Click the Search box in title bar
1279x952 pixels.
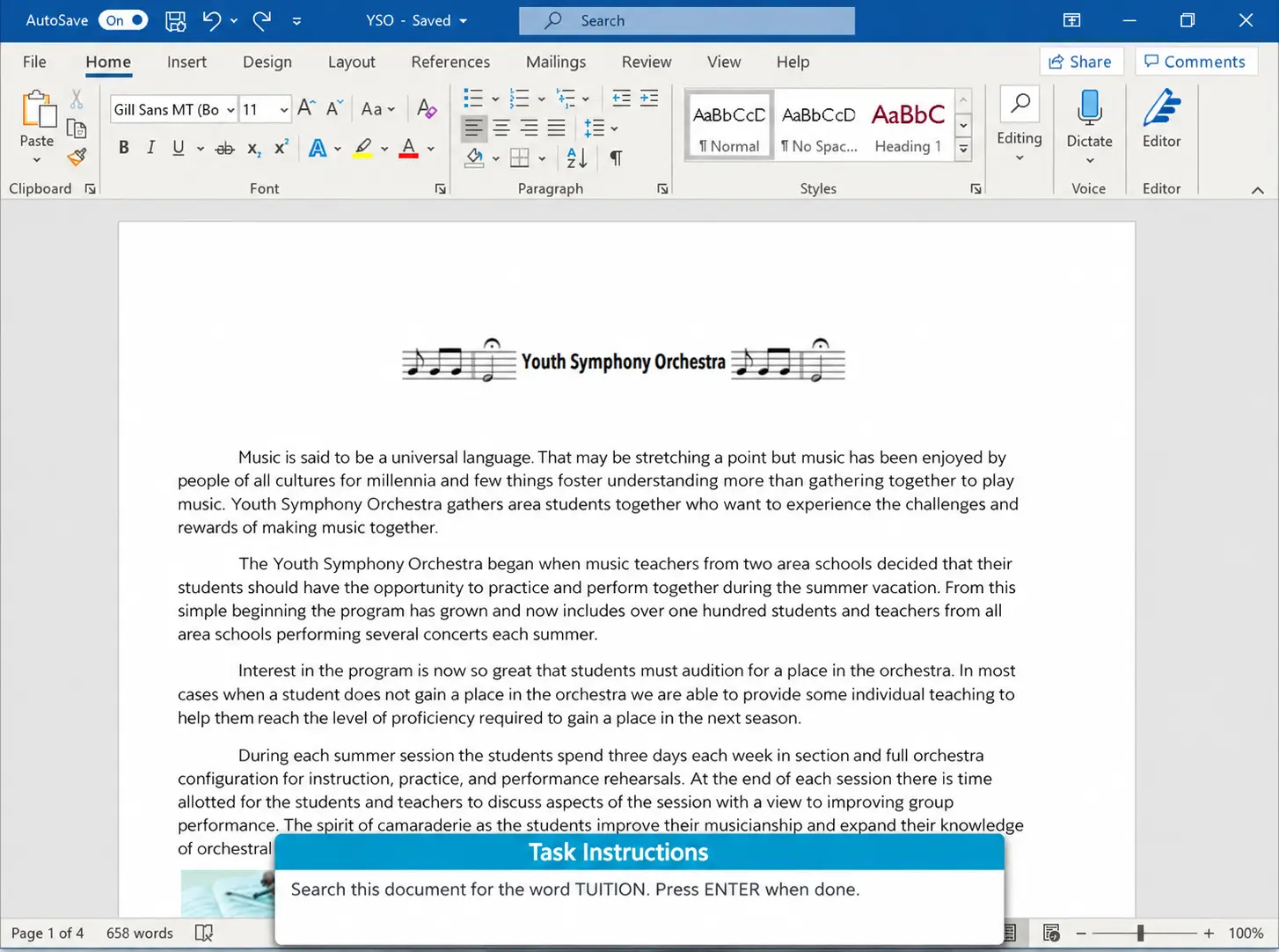(x=687, y=20)
